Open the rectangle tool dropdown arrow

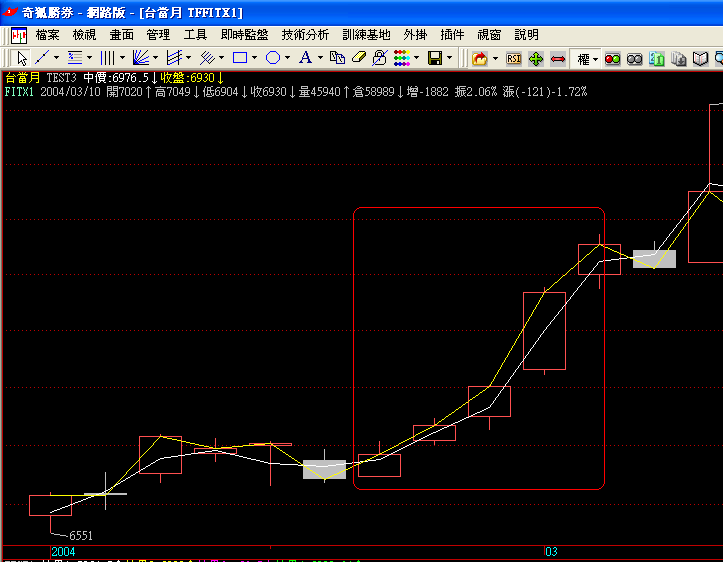pyautogui.click(x=254, y=58)
